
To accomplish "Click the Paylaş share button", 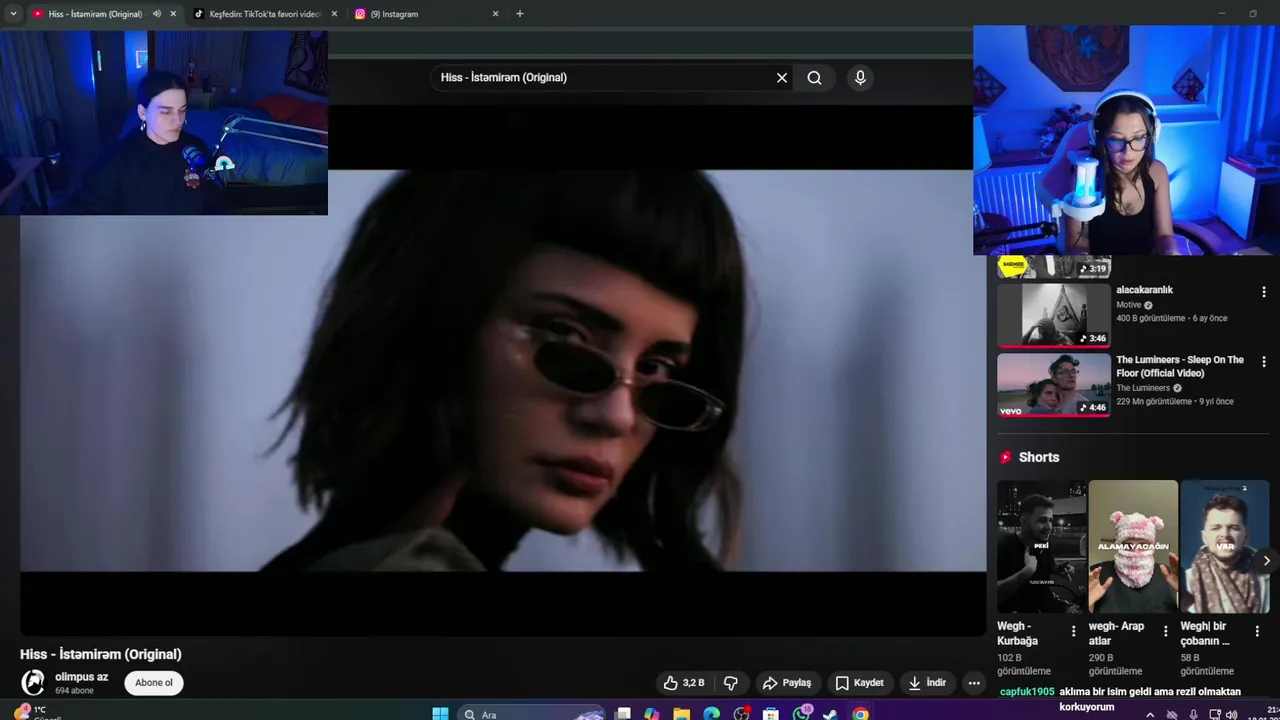I will pos(787,683).
